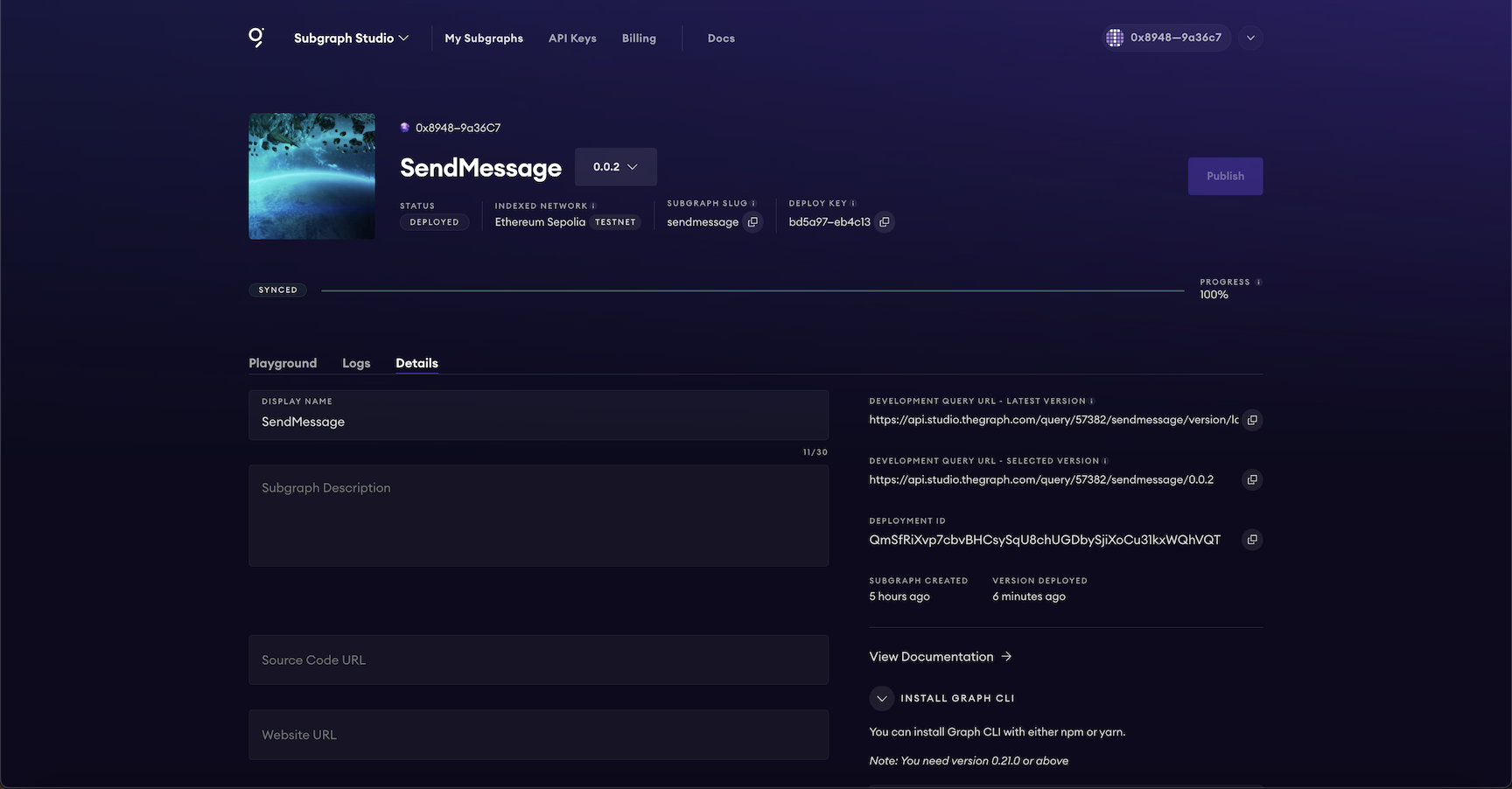This screenshot has height=789, width=1512.
Task: Focus the Subgraph Description field
Action: (x=538, y=515)
